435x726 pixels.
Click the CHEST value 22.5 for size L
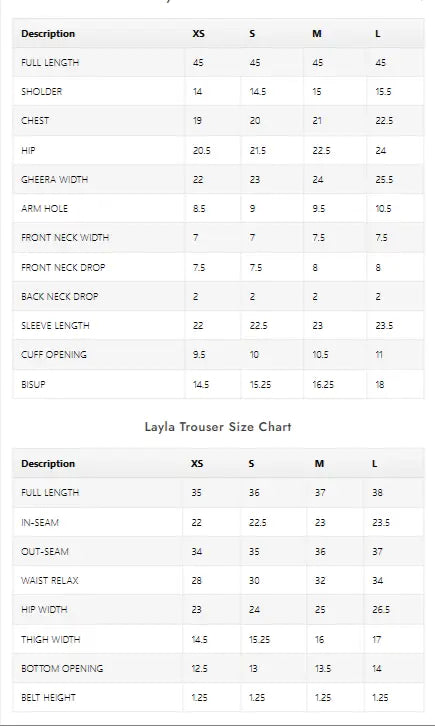[x=384, y=120]
